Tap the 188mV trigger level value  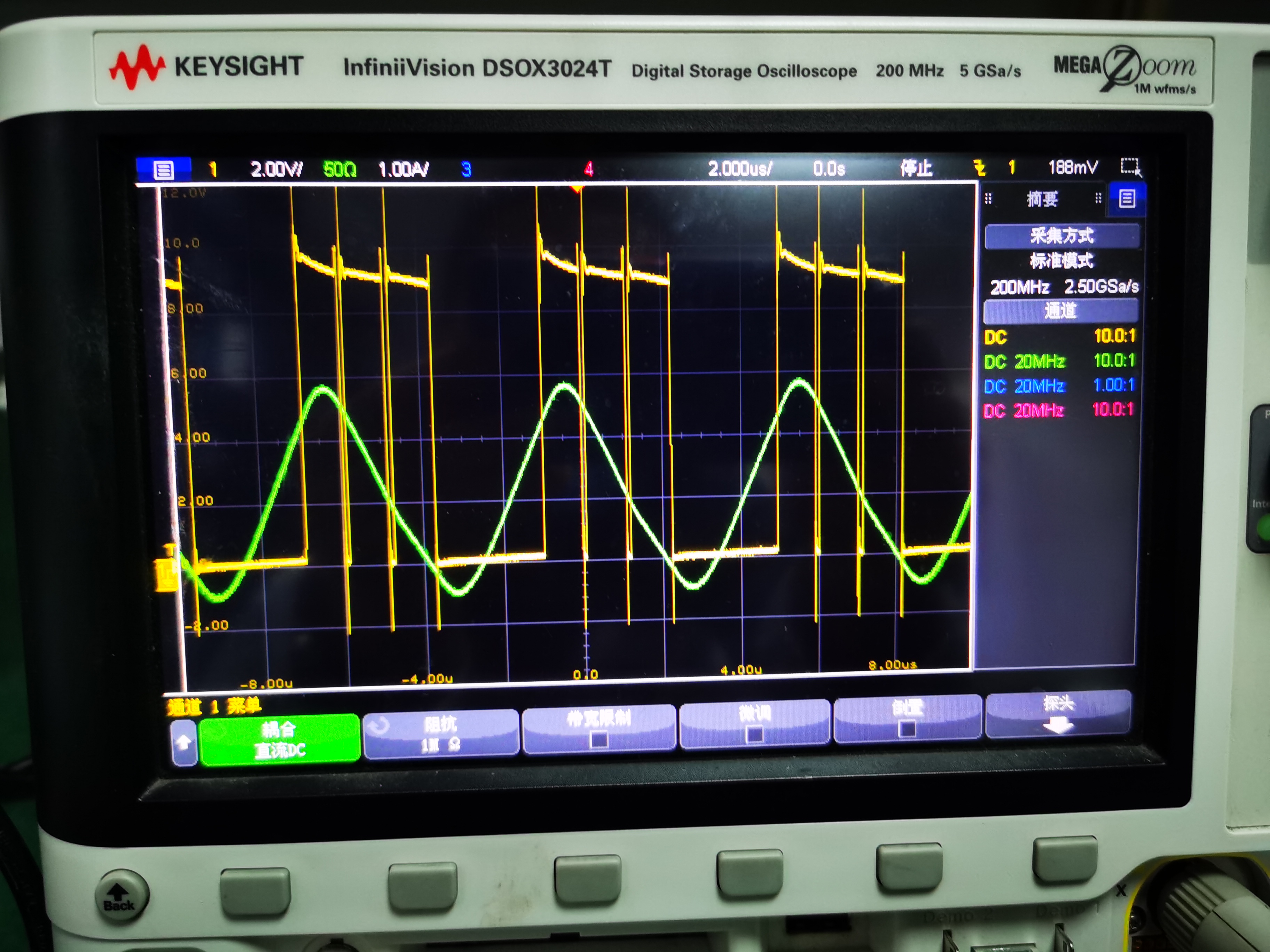pos(1073,168)
